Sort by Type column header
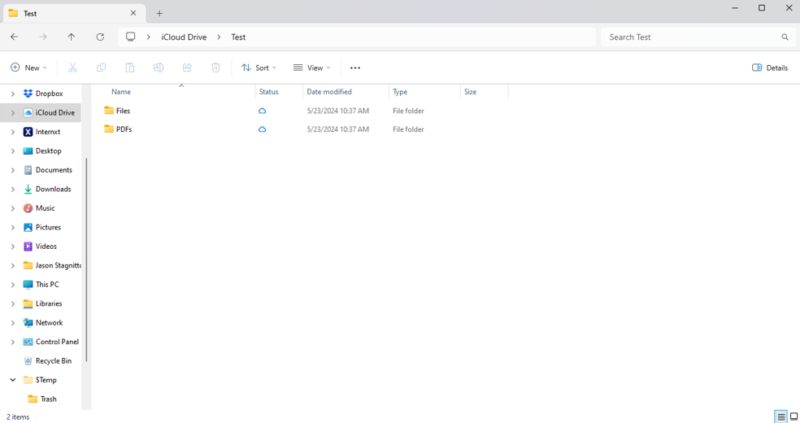This screenshot has width=800, height=423. 400,92
